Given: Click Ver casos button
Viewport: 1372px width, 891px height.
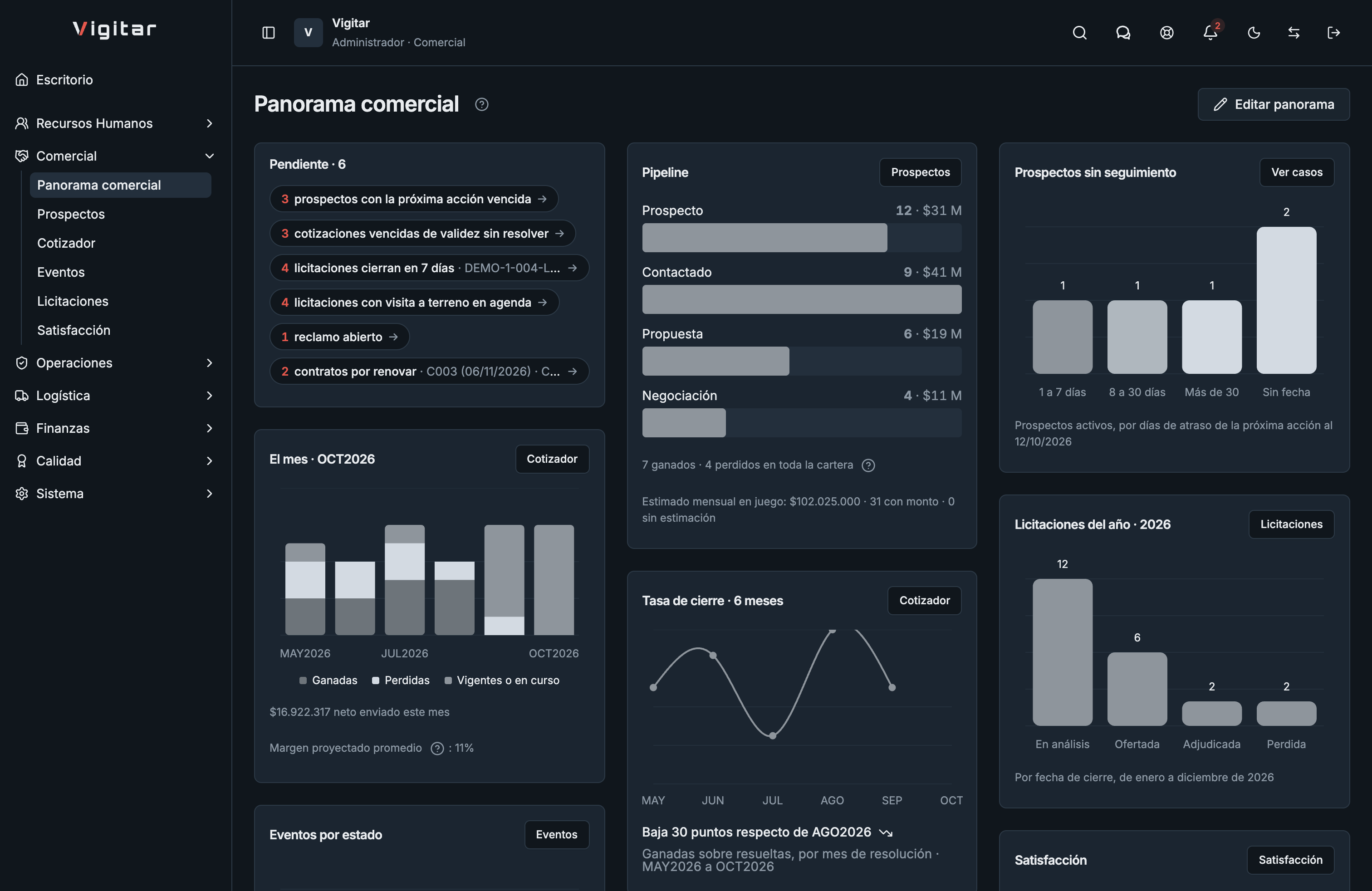Looking at the screenshot, I should 1297,172.
